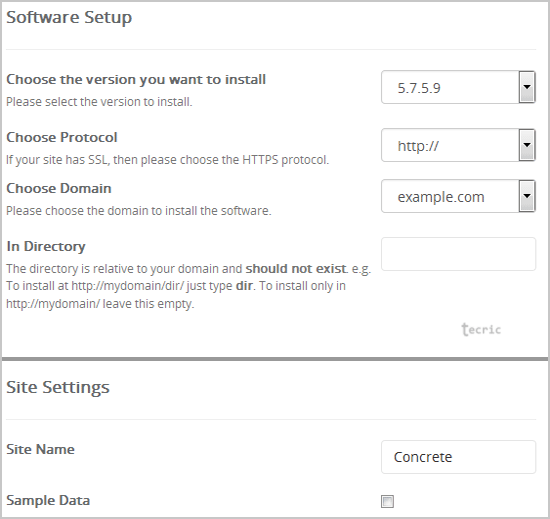Open the protocol select showing http://
Image resolution: width=550 pixels, height=519 pixels.
point(458,145)
